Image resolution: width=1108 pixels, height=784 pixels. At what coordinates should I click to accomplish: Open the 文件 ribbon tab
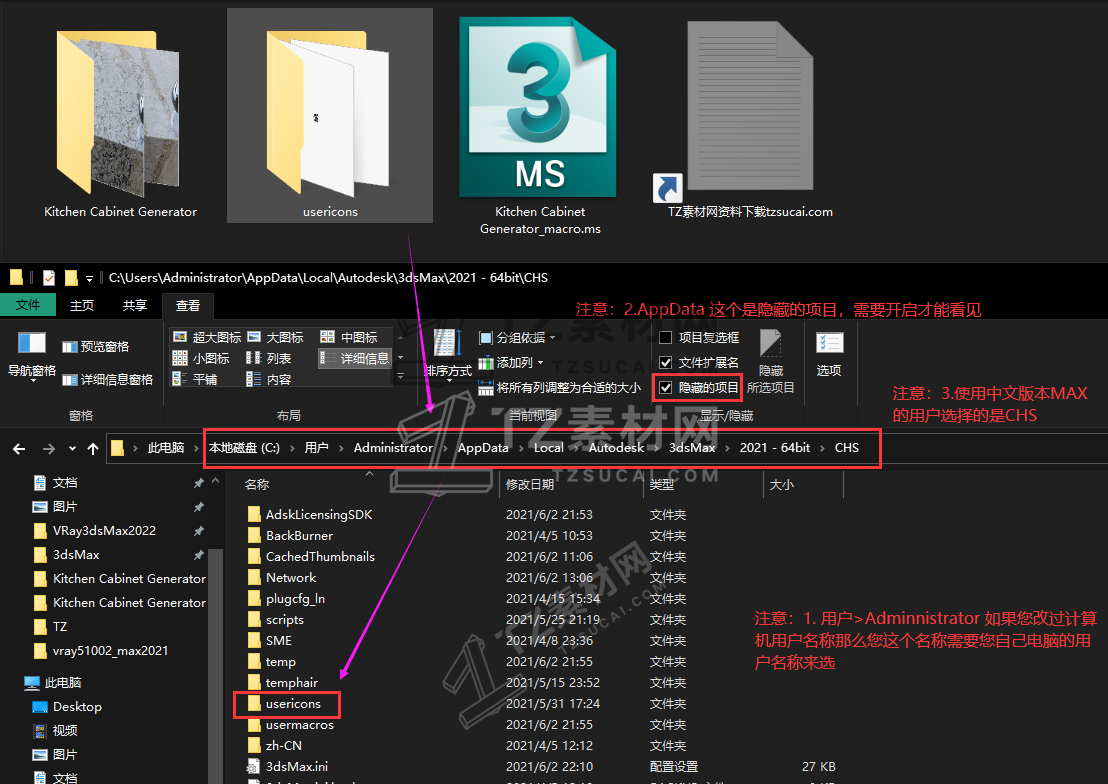(x=28, y=305)
